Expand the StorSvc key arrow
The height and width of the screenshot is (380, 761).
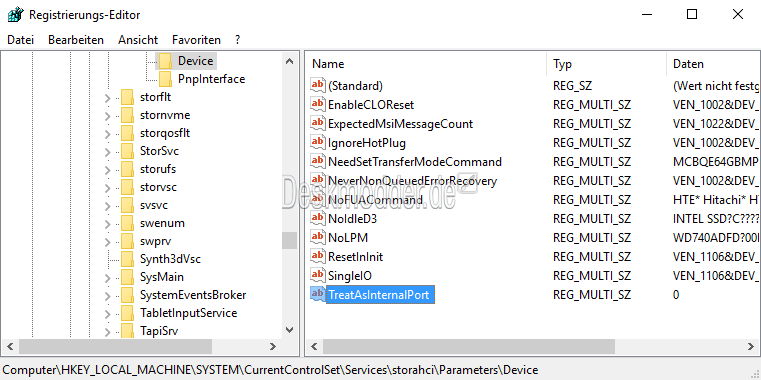108,151
